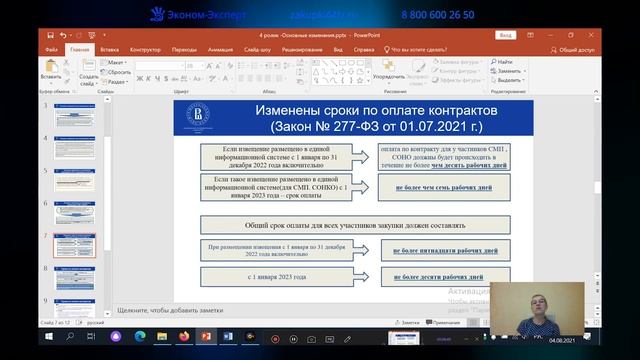Switch to the Конструктор ribbon tab
Screen dimensions: 640x360
(145, 50)
